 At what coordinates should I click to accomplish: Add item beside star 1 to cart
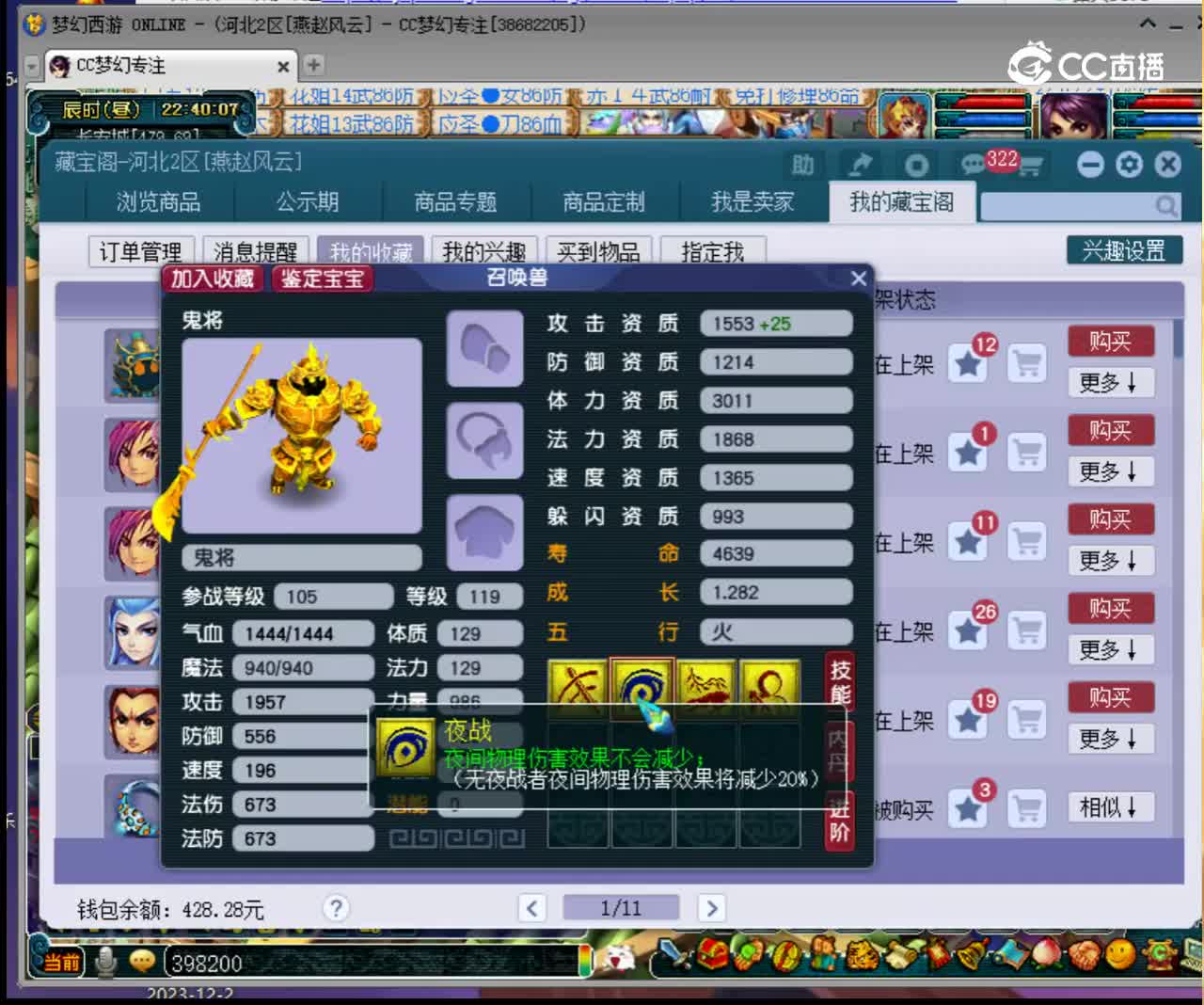click(1027, 453)
